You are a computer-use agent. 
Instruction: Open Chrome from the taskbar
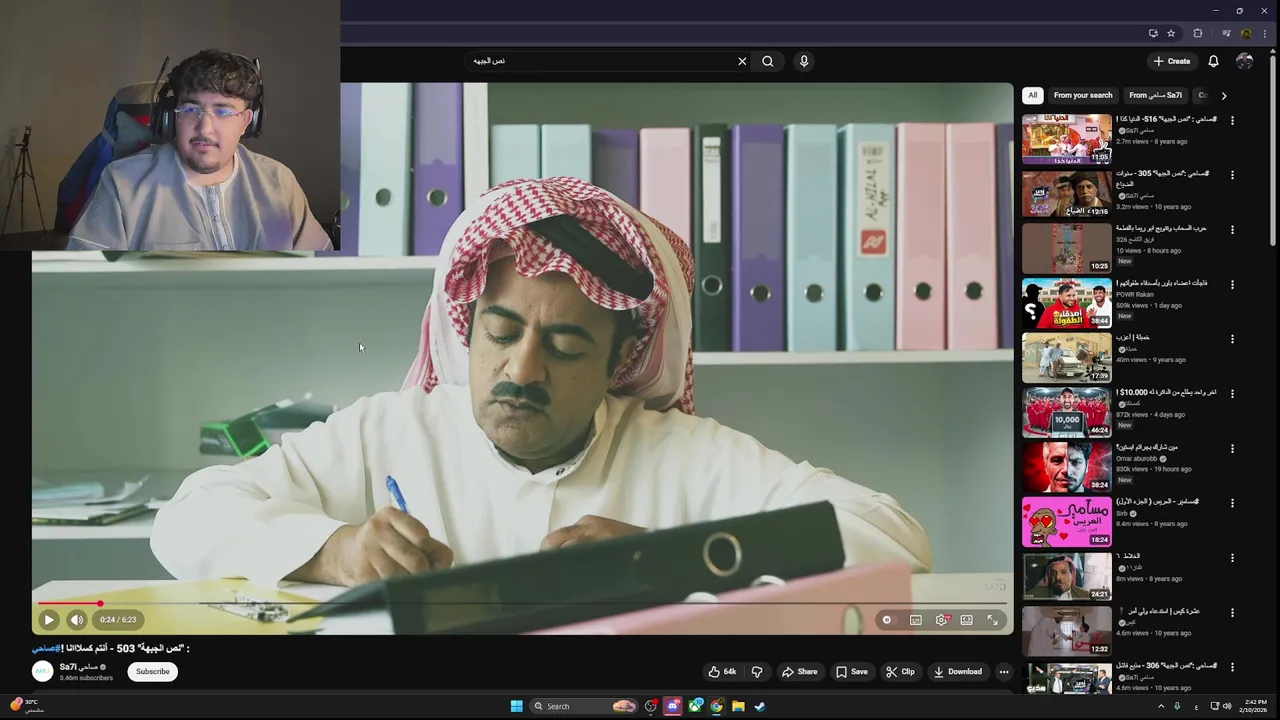(x=717, y=706)
